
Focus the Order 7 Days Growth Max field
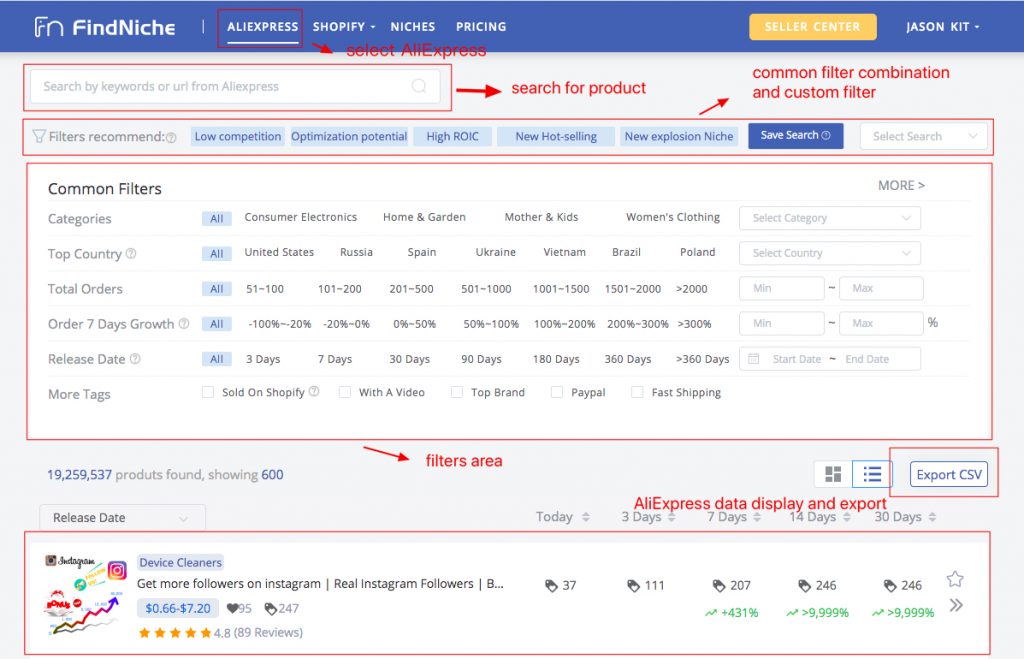(x=881, y=323)
